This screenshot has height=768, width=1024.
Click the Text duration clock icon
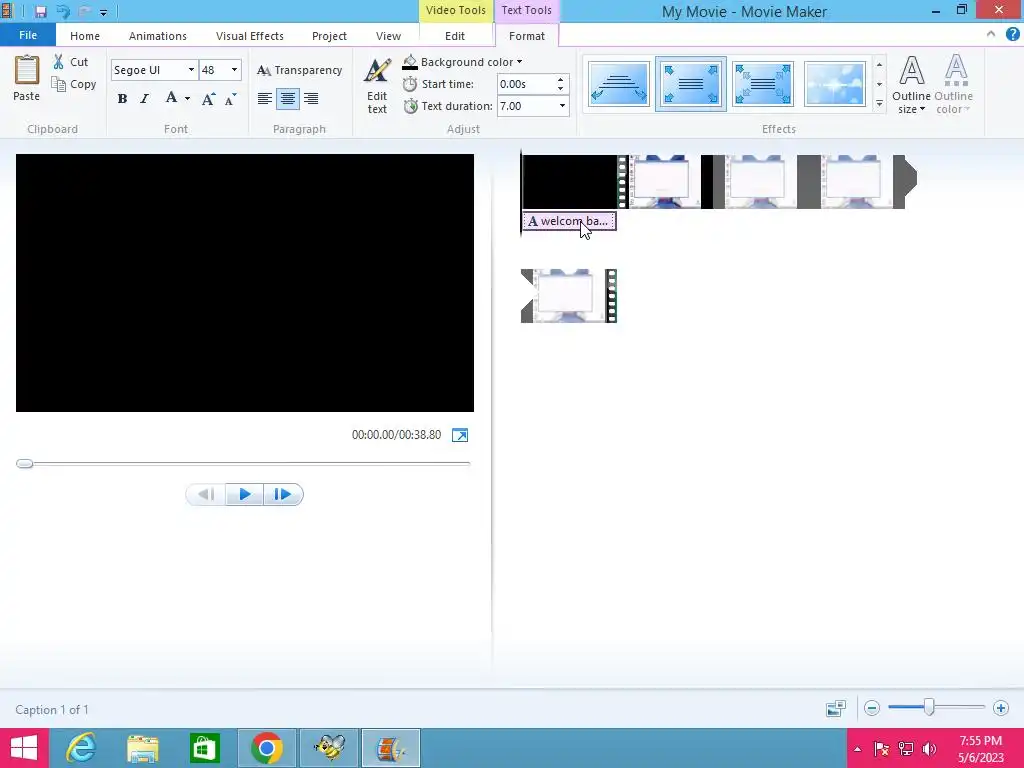(410, 106)
